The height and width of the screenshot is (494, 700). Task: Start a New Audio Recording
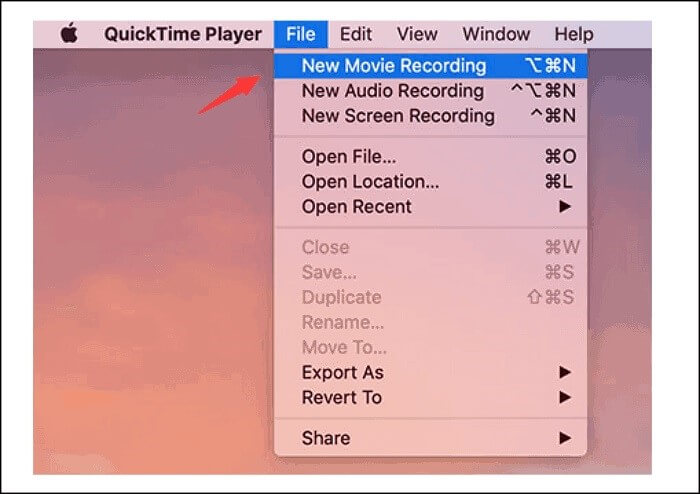tap(430, 91)
